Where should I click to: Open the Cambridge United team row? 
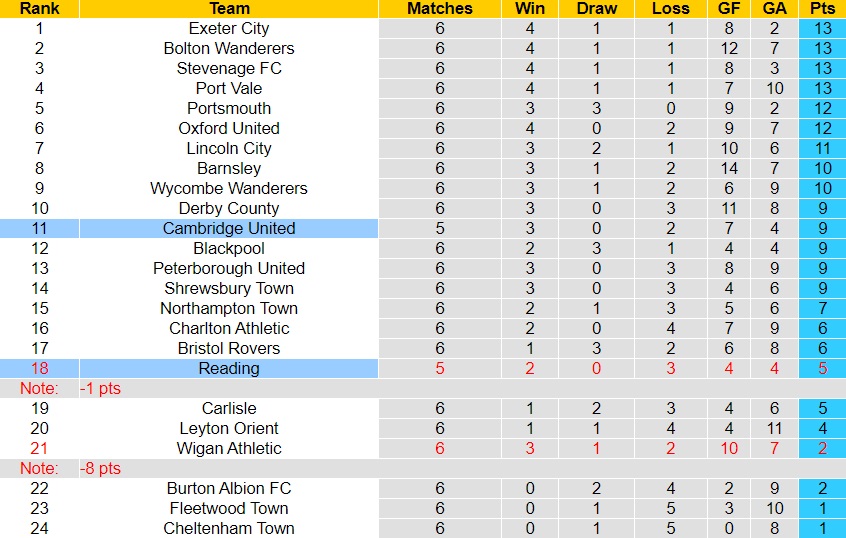(x=229, y=228)
